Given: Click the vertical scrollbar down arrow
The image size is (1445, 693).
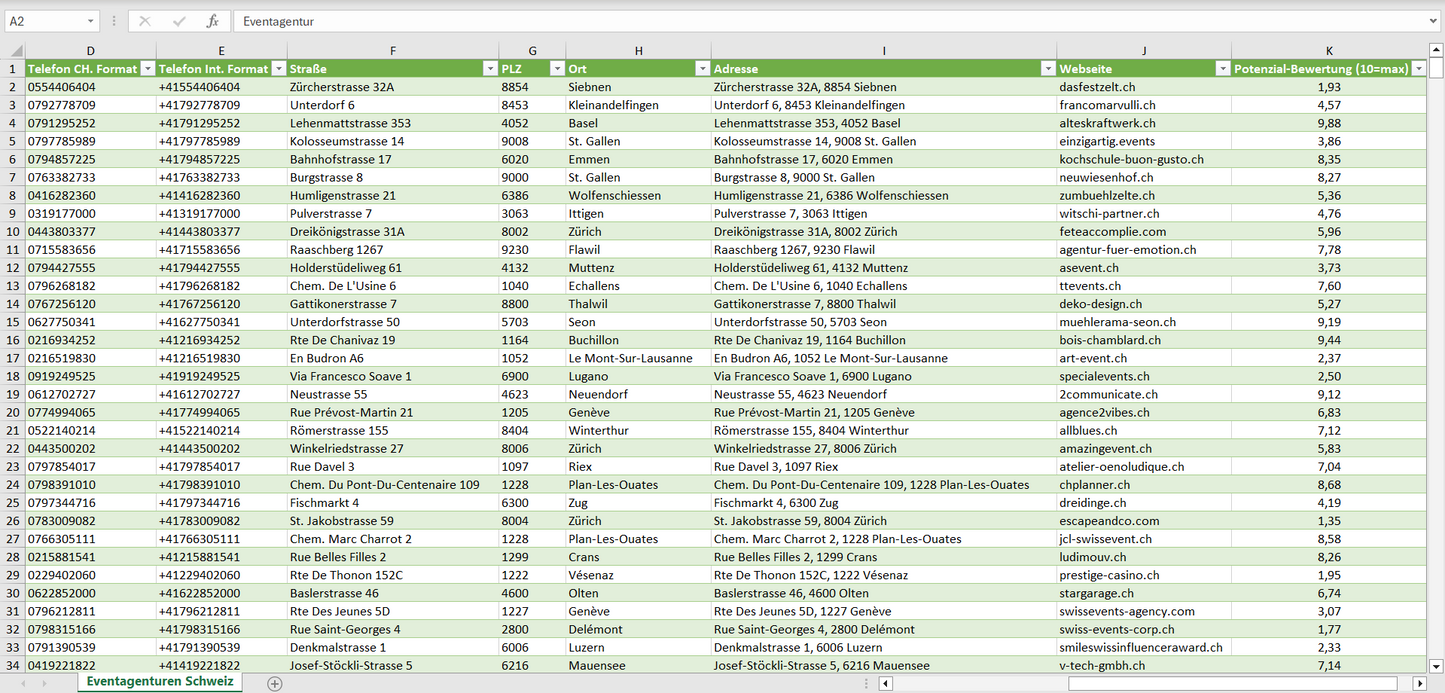Looking at the screenshot, I should point(1436,666).
